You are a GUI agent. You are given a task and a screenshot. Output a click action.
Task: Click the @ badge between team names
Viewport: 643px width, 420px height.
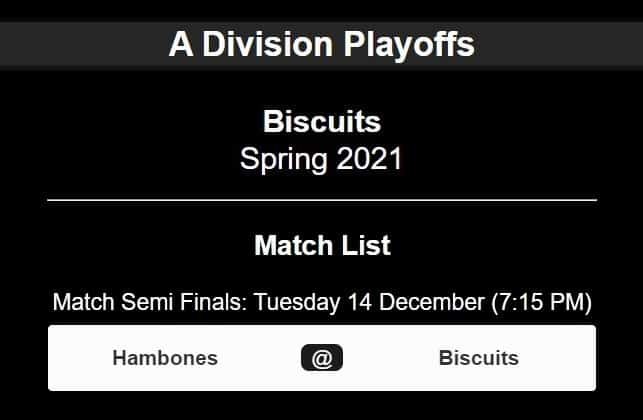pos(322,358)
